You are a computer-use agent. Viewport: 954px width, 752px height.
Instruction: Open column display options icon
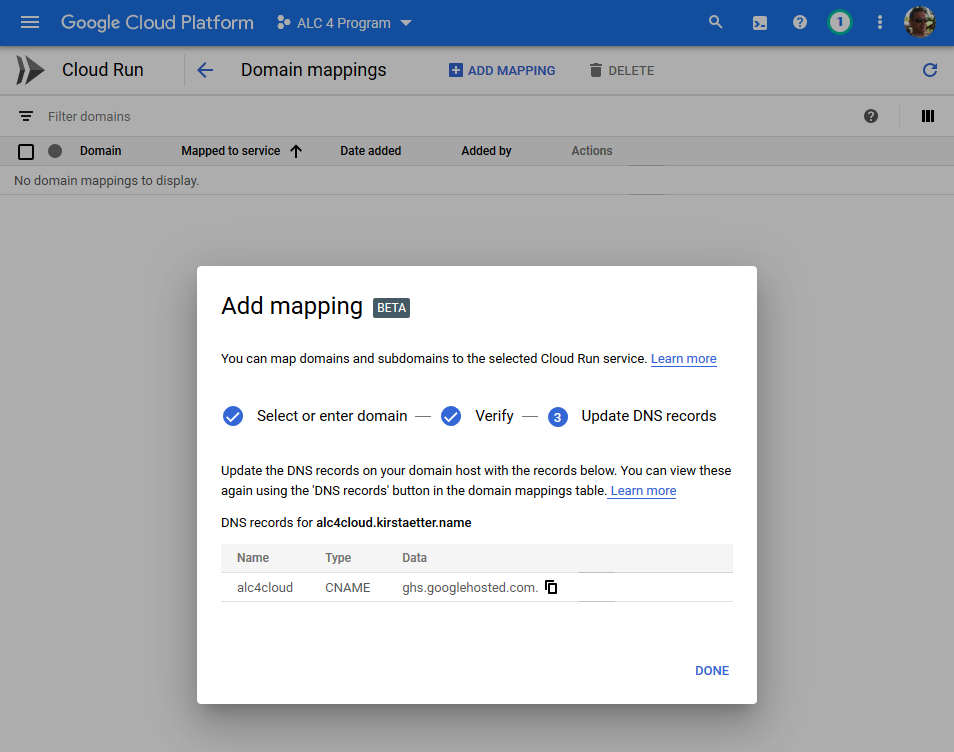[927, 116]
